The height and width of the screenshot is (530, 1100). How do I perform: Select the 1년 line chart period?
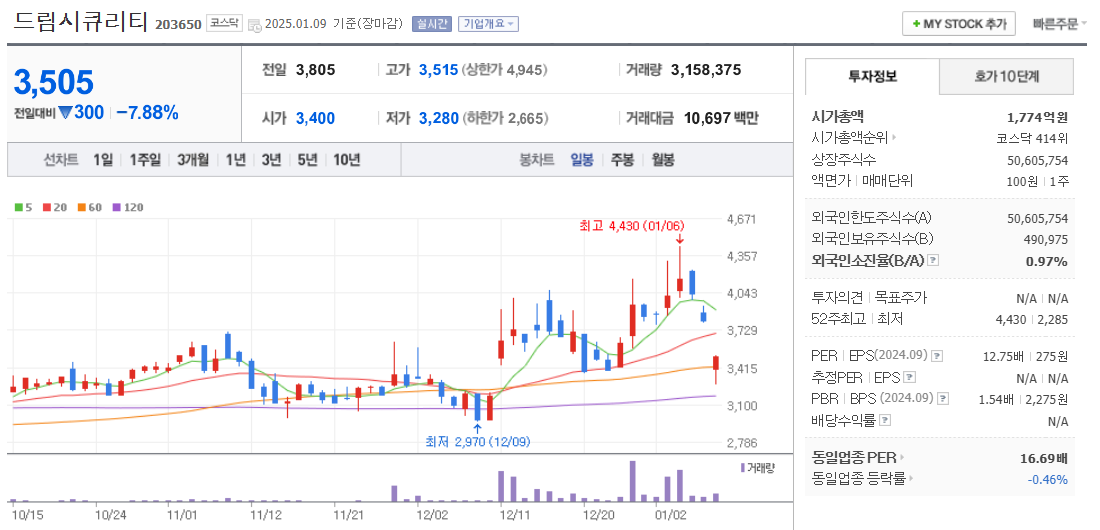coord(235,160)
